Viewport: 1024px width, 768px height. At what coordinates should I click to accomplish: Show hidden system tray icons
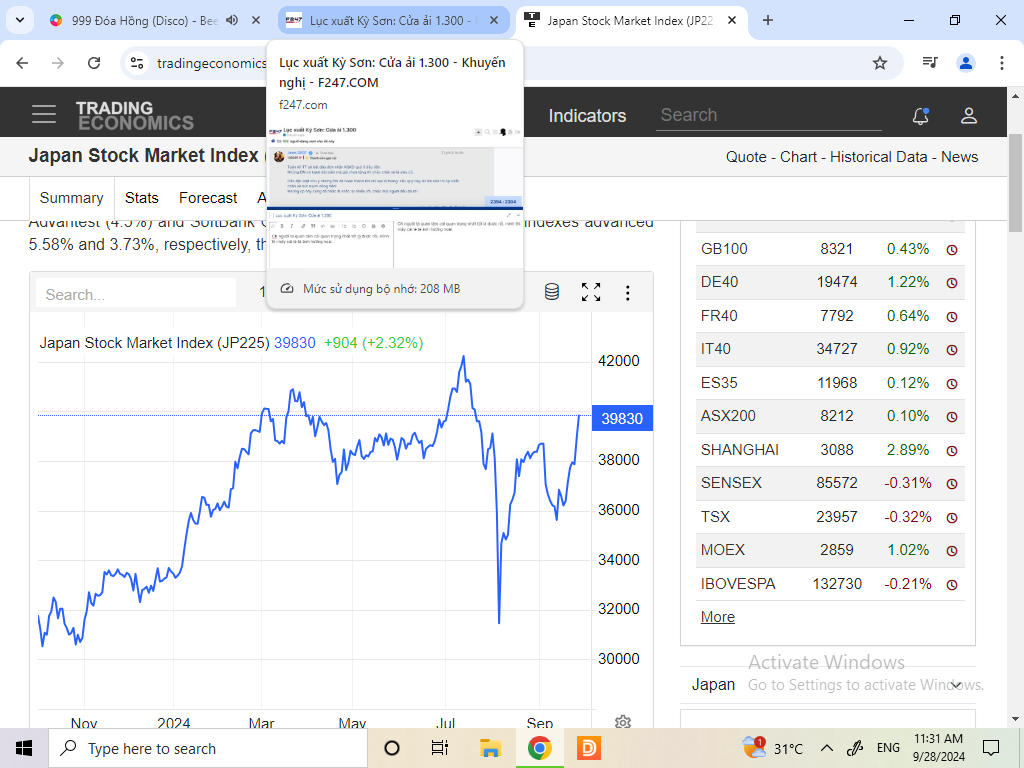pyautogui.click(x=827, y=748)
